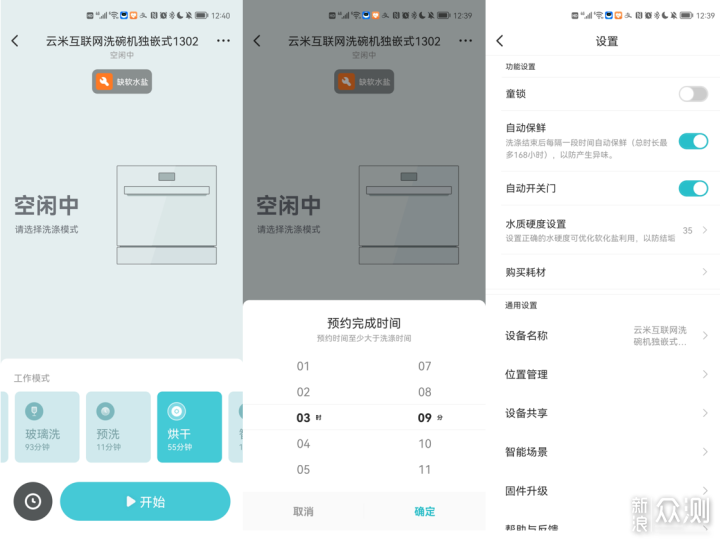720x542 pixels.
Task: Tap the 水质硬度设置 label
Action: tap(535, 224)
